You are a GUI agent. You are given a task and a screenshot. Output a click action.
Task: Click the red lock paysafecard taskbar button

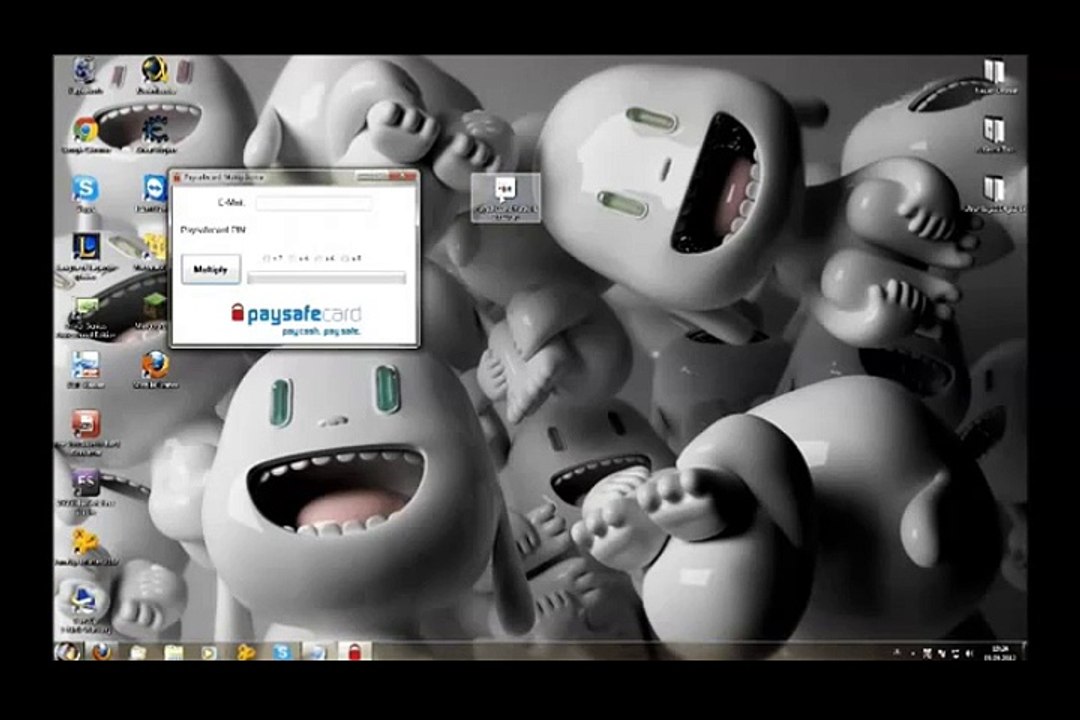[x=354, y=651]
